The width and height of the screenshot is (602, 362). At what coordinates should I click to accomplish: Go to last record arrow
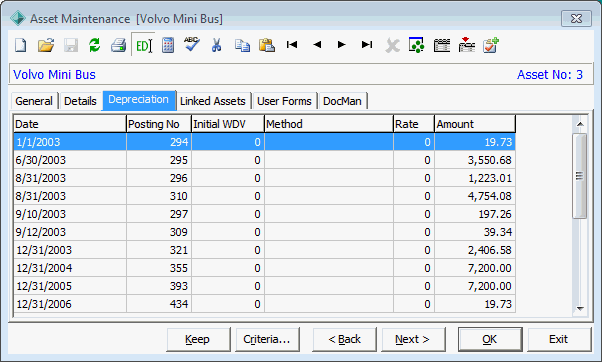tap(367, 45)
